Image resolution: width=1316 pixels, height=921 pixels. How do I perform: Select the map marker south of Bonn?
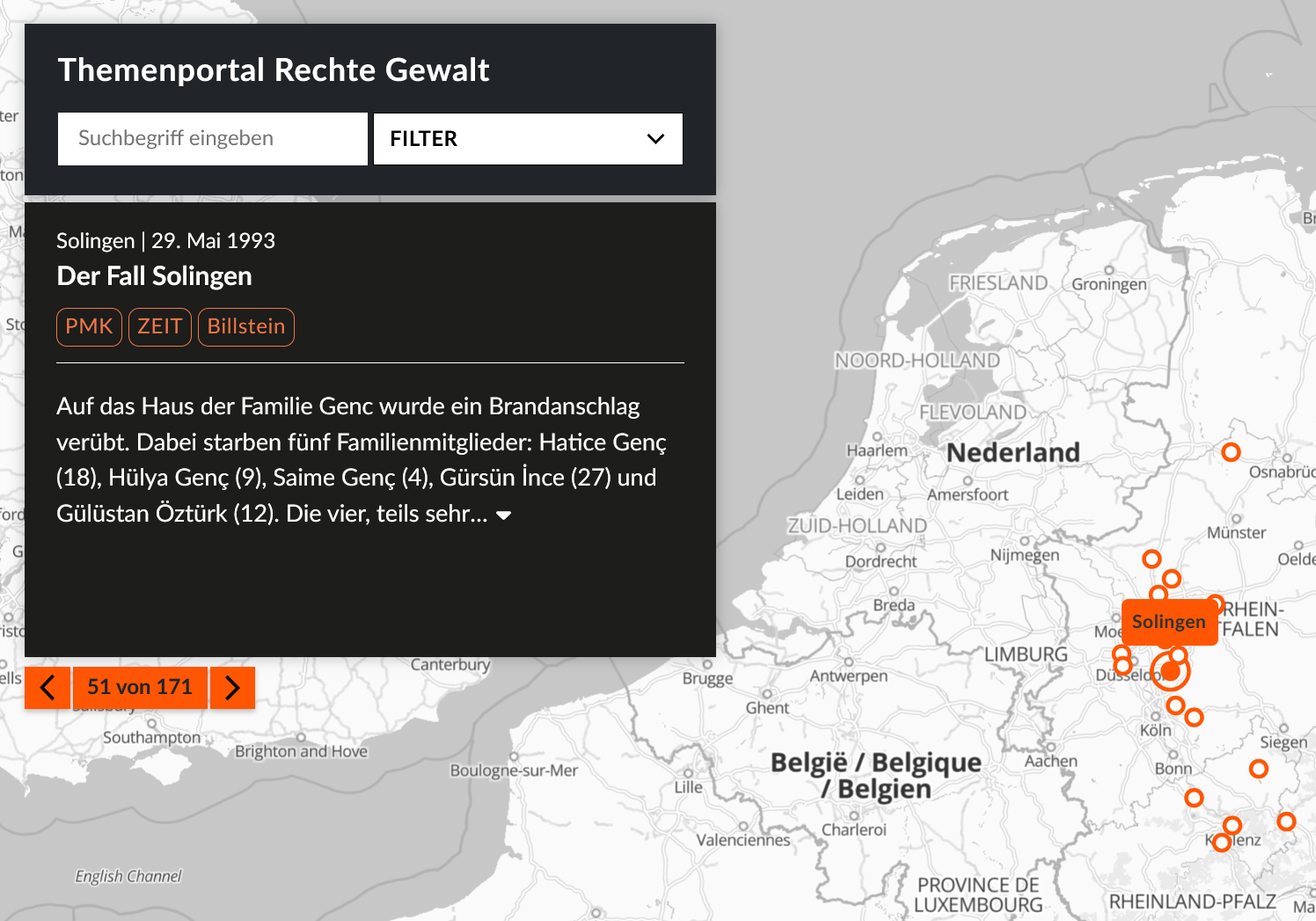pyautogui.click(x=1194, y=798)
